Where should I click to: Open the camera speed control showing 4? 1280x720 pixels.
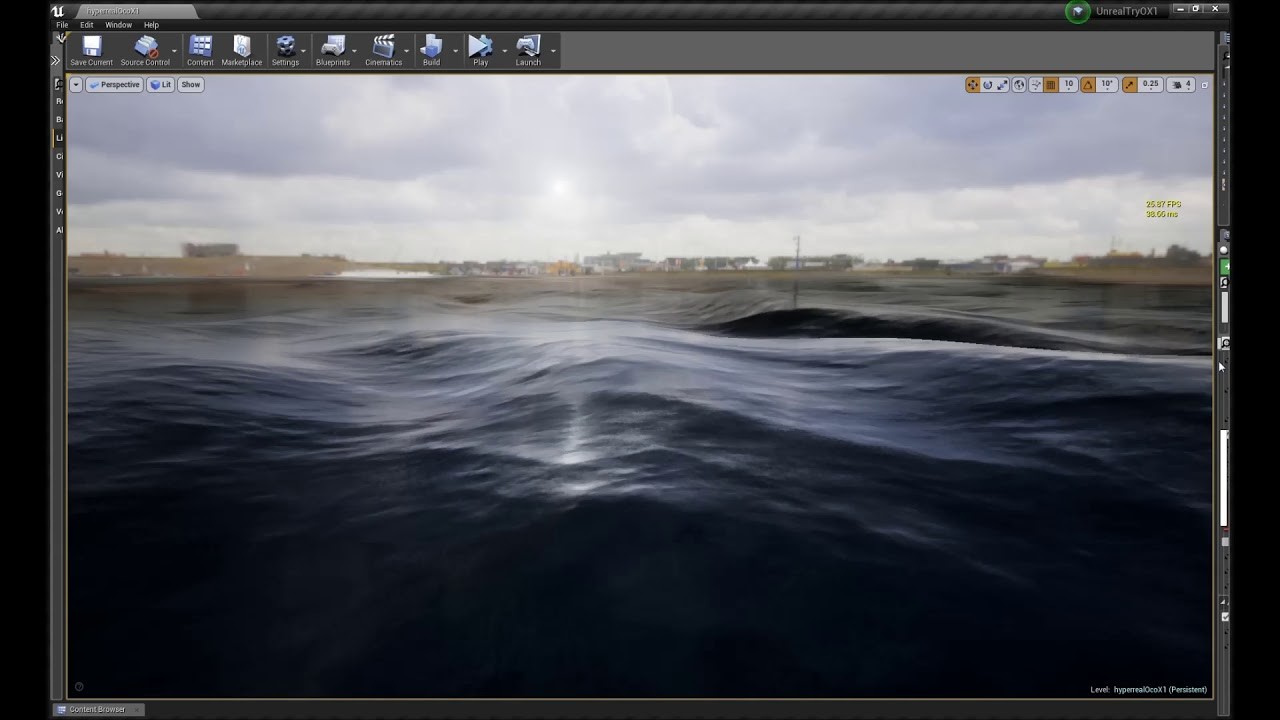tap(1184, 85)
